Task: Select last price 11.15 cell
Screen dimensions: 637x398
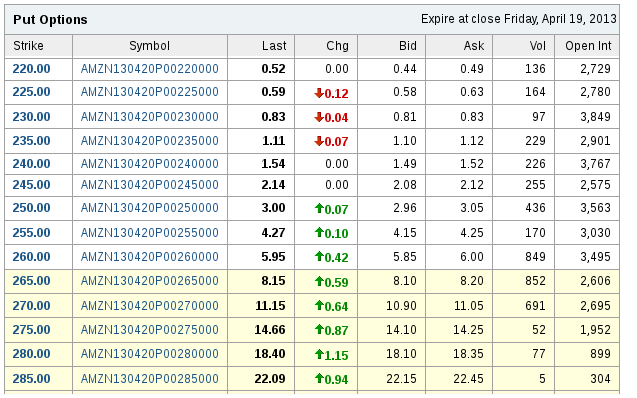Action: point(270,305)
